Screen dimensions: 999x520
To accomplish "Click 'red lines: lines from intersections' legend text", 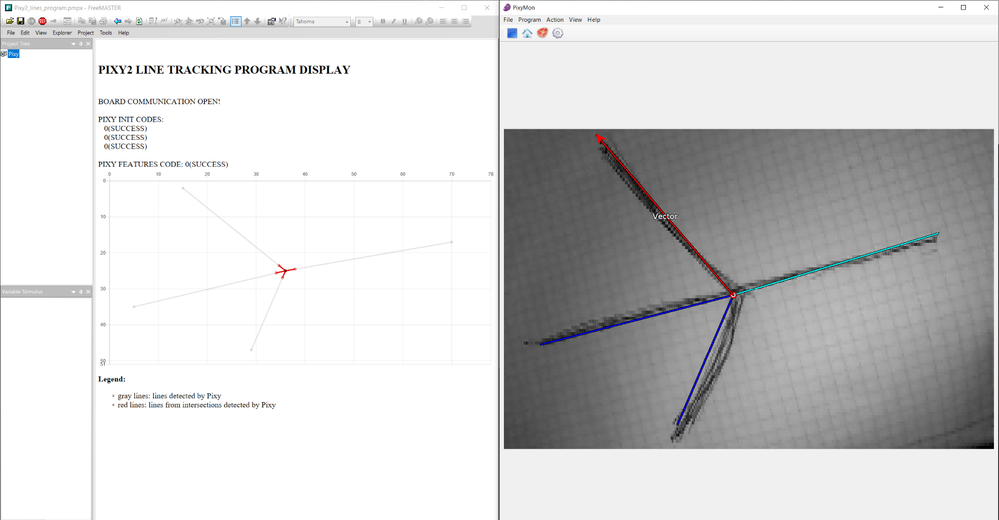I will click(x=197, y=405).
